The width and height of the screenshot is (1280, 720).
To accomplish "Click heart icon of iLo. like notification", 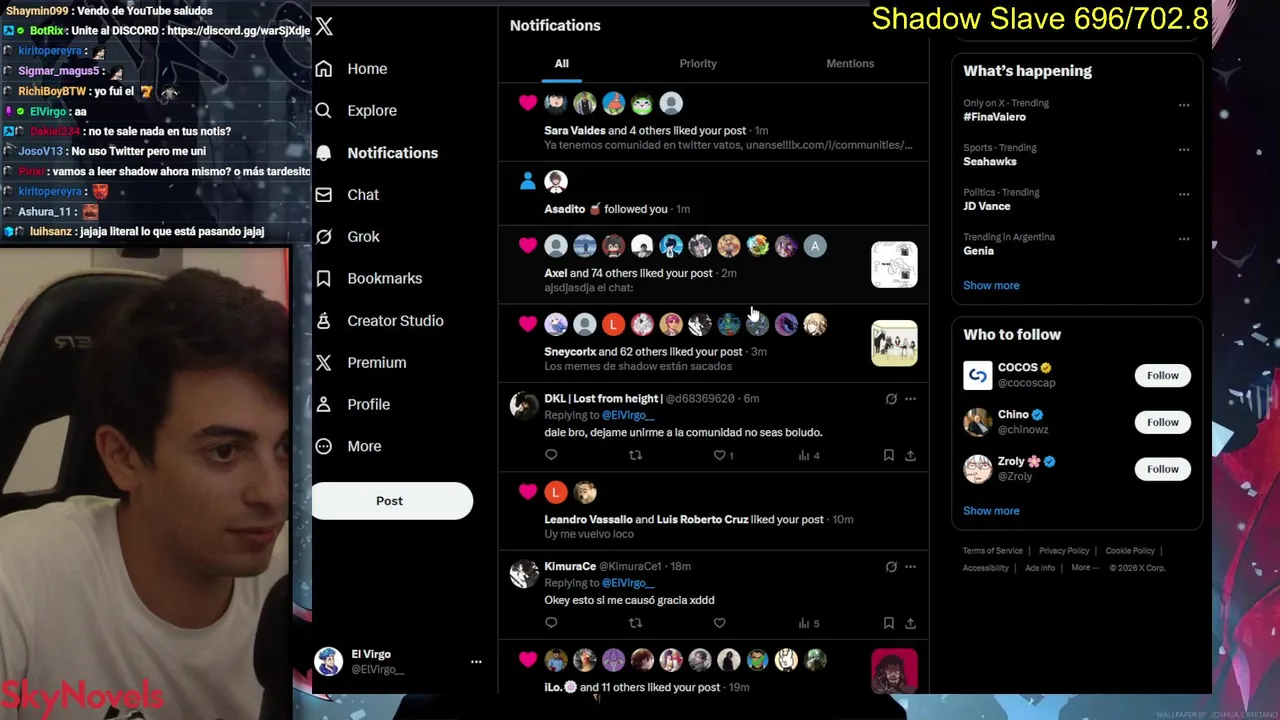I will [528, 660].
